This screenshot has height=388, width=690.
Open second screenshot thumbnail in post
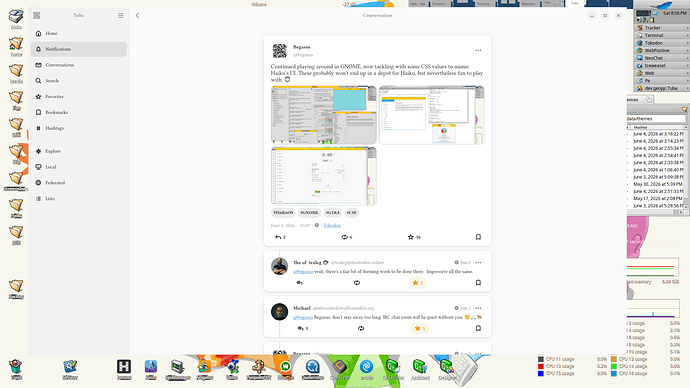(432, 115)
